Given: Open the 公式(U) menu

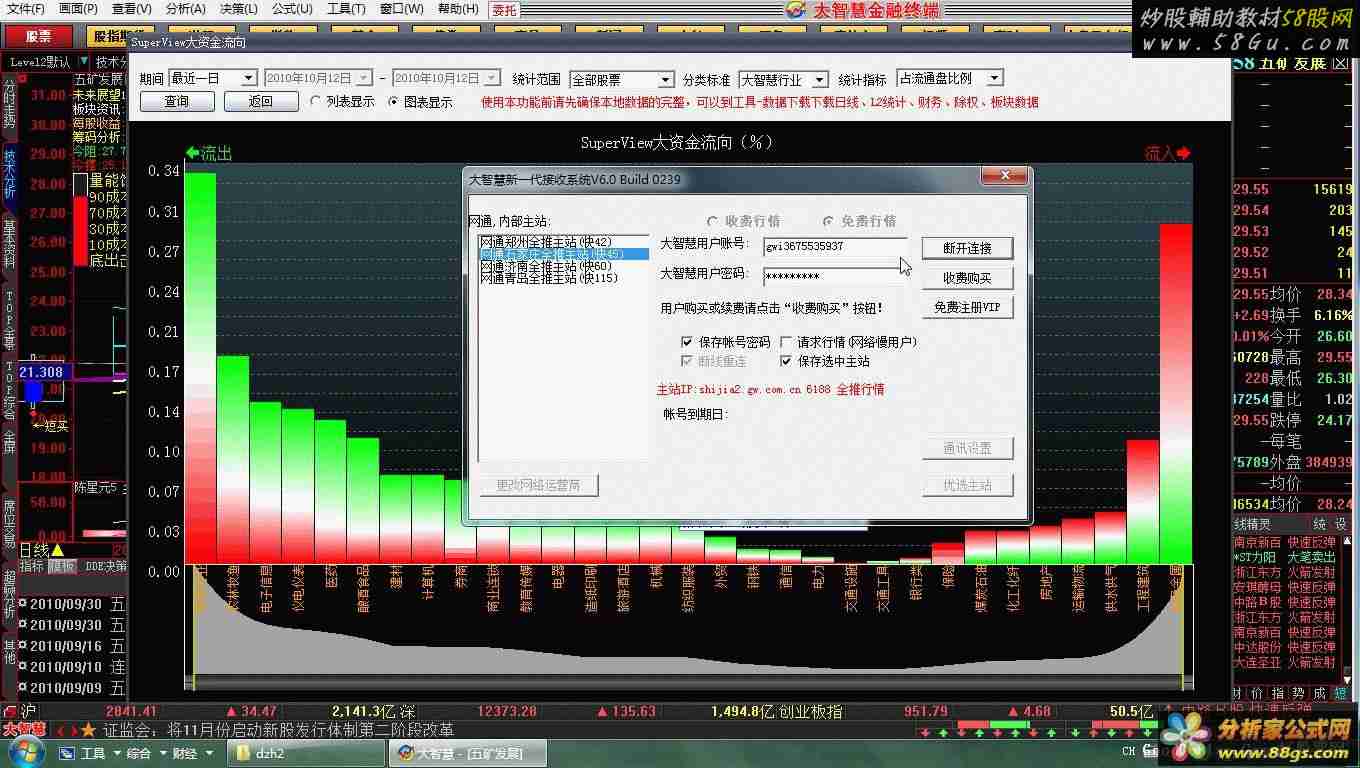Looking at the screenshot, I should (292, 9).
